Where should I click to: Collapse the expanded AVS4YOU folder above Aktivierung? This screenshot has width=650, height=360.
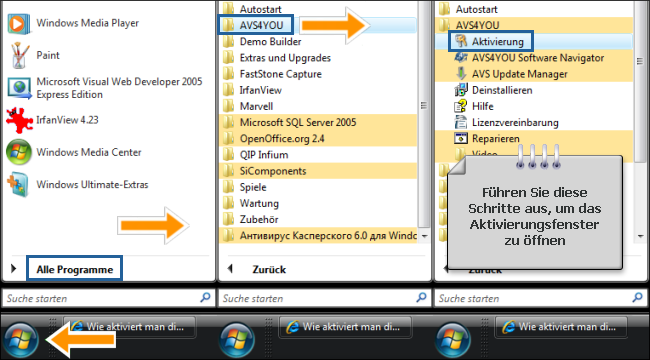pos(533,25)
